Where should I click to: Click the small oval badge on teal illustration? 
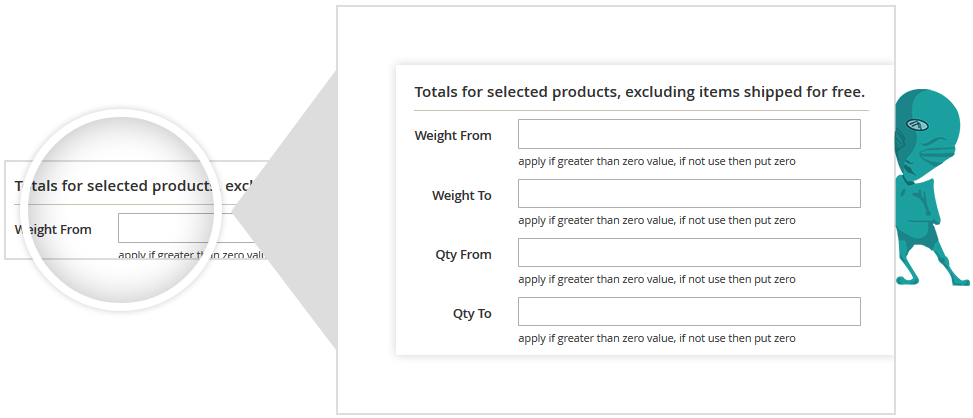912,125
